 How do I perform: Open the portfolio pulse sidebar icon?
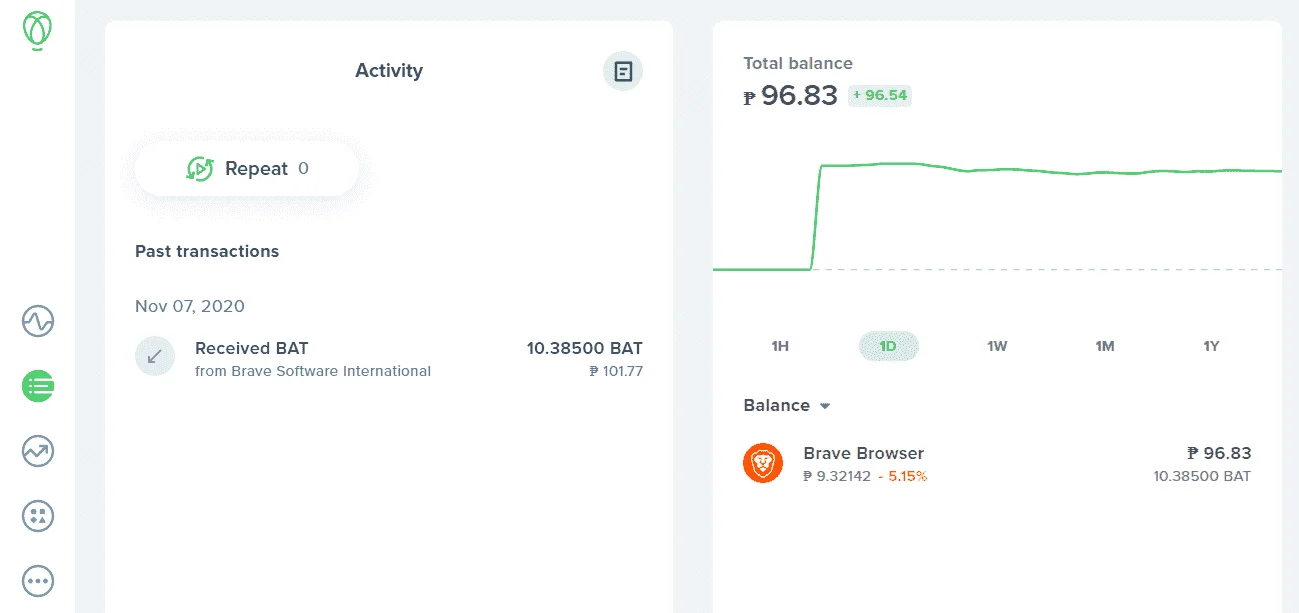pyautogui.click(x=38, y=322)
